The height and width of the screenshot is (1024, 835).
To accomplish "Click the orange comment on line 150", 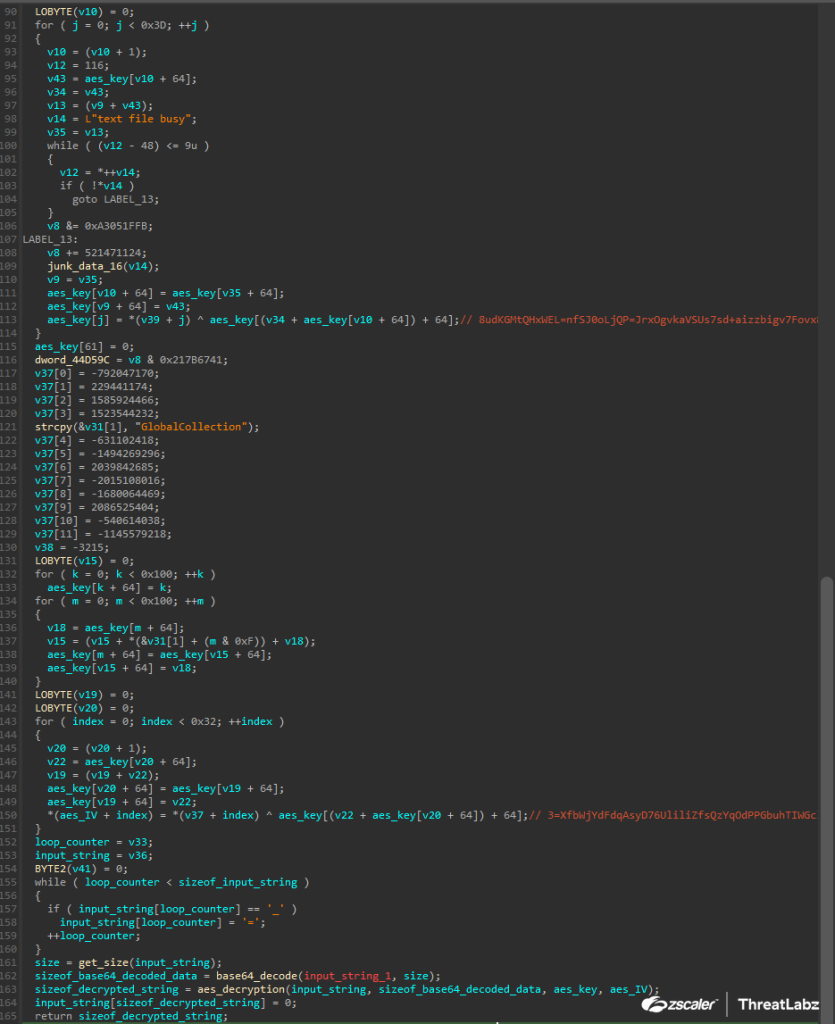I will click(680, 815).
